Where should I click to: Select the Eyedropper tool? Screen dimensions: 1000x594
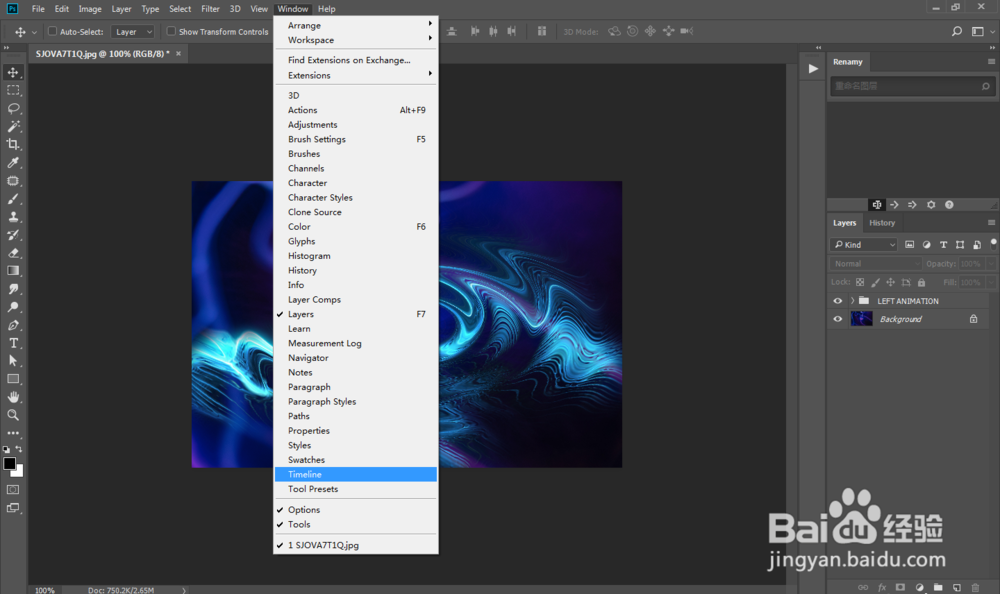click(x=13, y=163)
